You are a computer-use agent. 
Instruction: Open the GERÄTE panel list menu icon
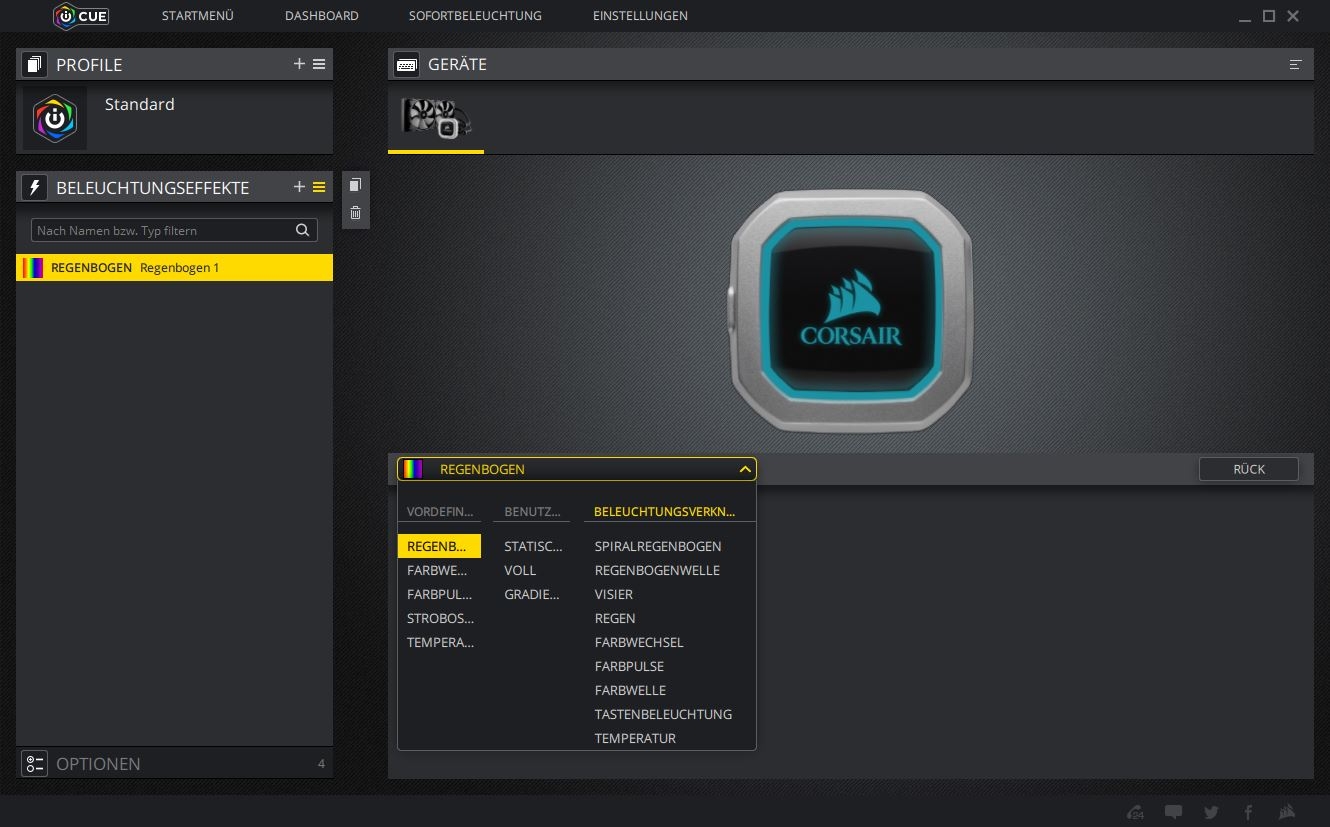[1296, 64]
